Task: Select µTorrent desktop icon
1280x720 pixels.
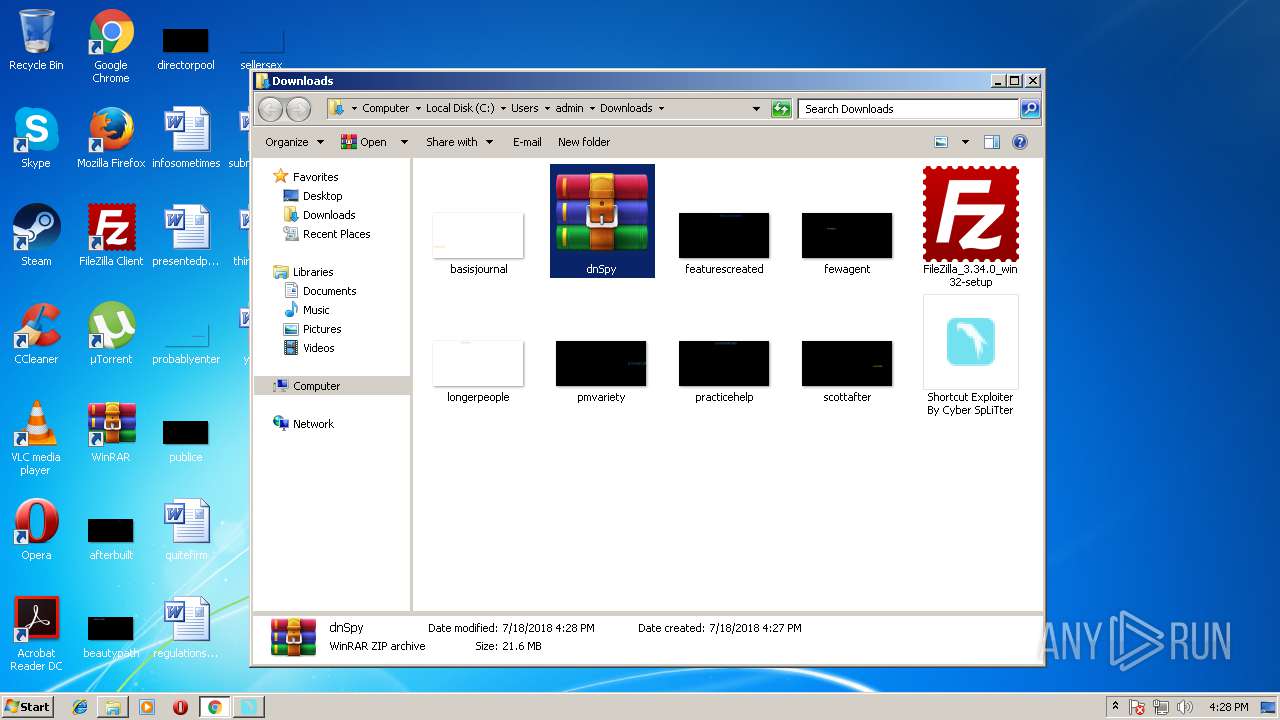Action: click(111, 334)
